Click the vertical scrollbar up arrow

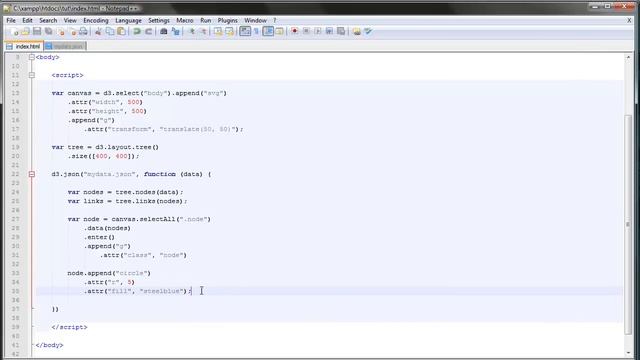[628, 58]
